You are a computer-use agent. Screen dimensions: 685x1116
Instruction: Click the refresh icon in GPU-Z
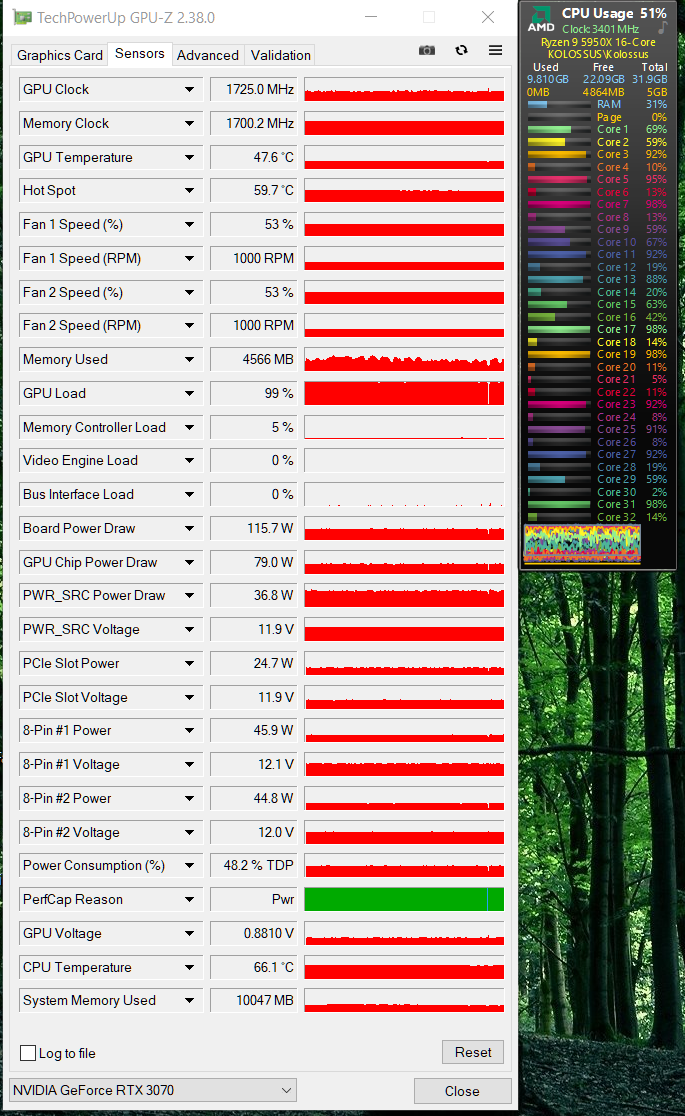[461, 50]
